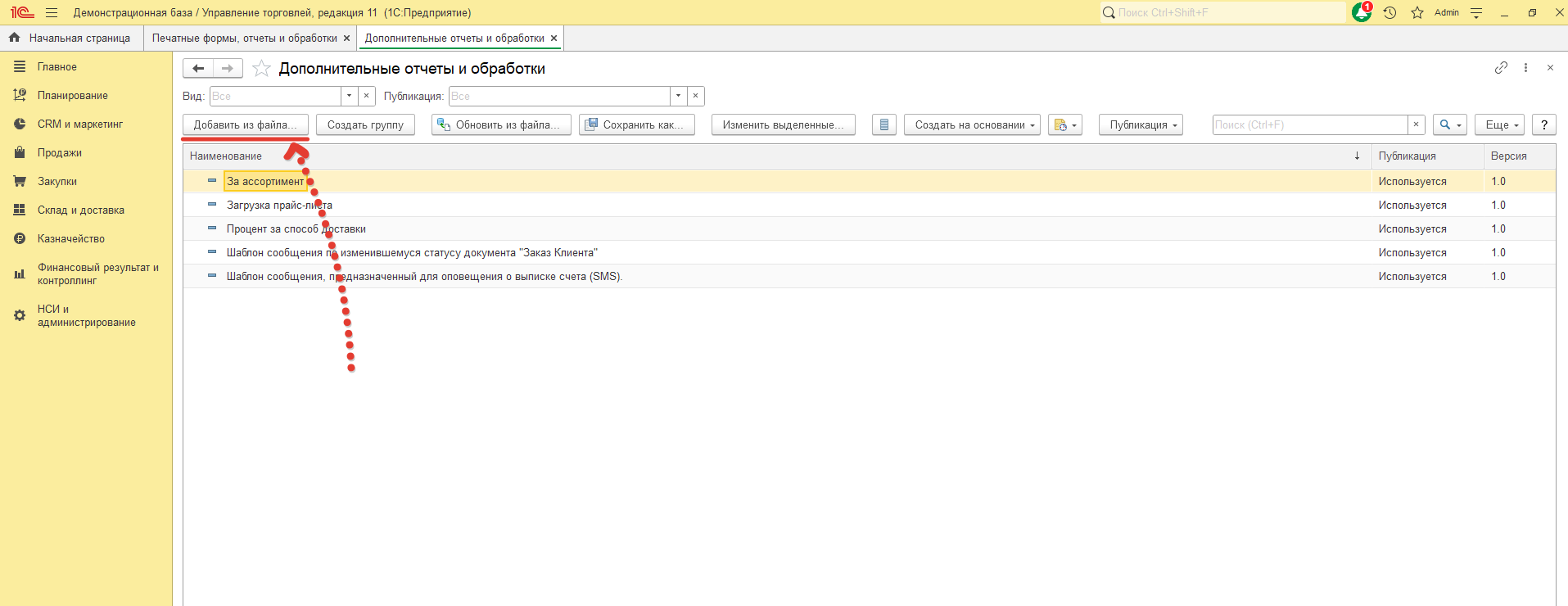Expand the Еще menu button

1499,125
